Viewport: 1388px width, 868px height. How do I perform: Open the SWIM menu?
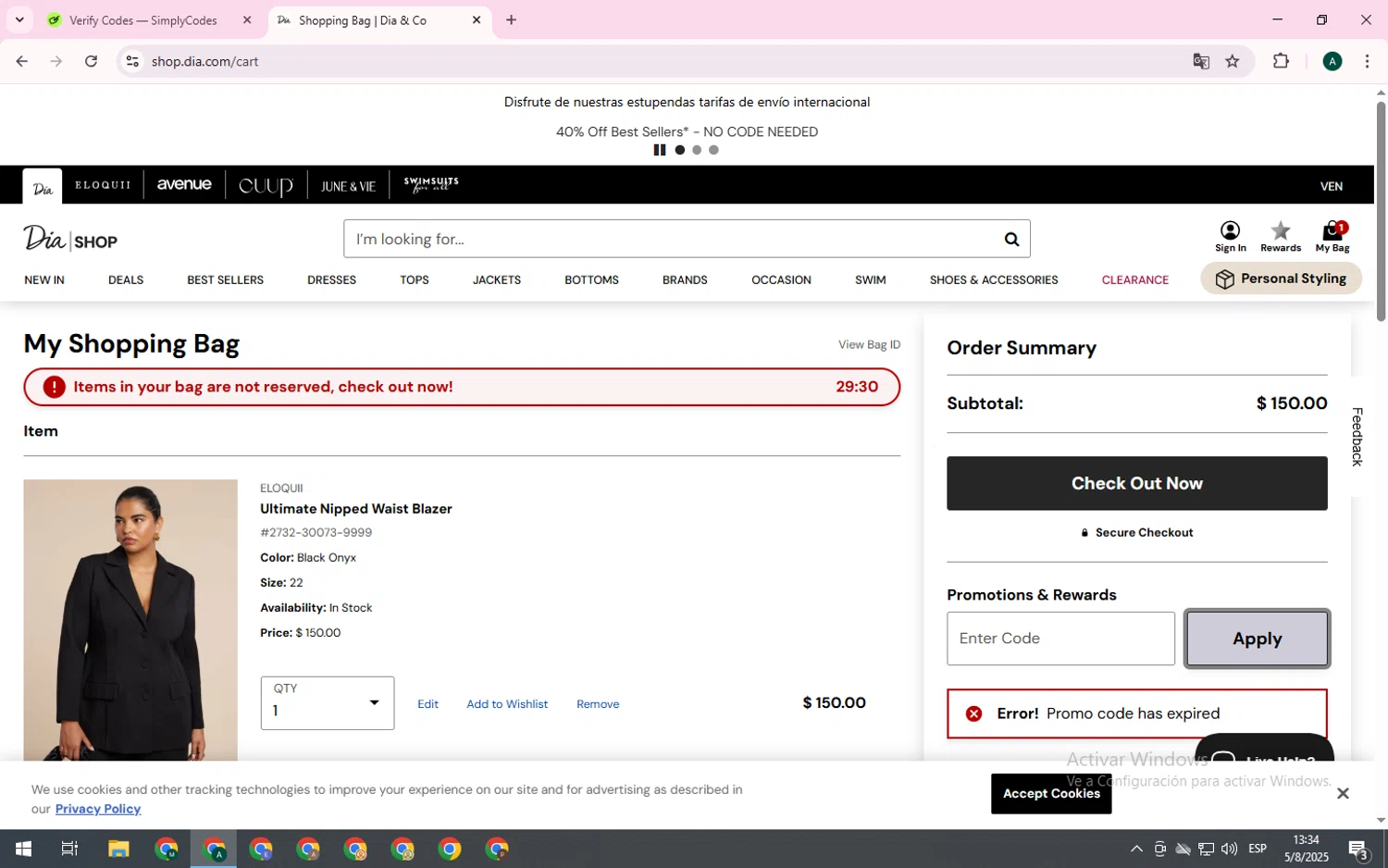(x=870, y=279)
